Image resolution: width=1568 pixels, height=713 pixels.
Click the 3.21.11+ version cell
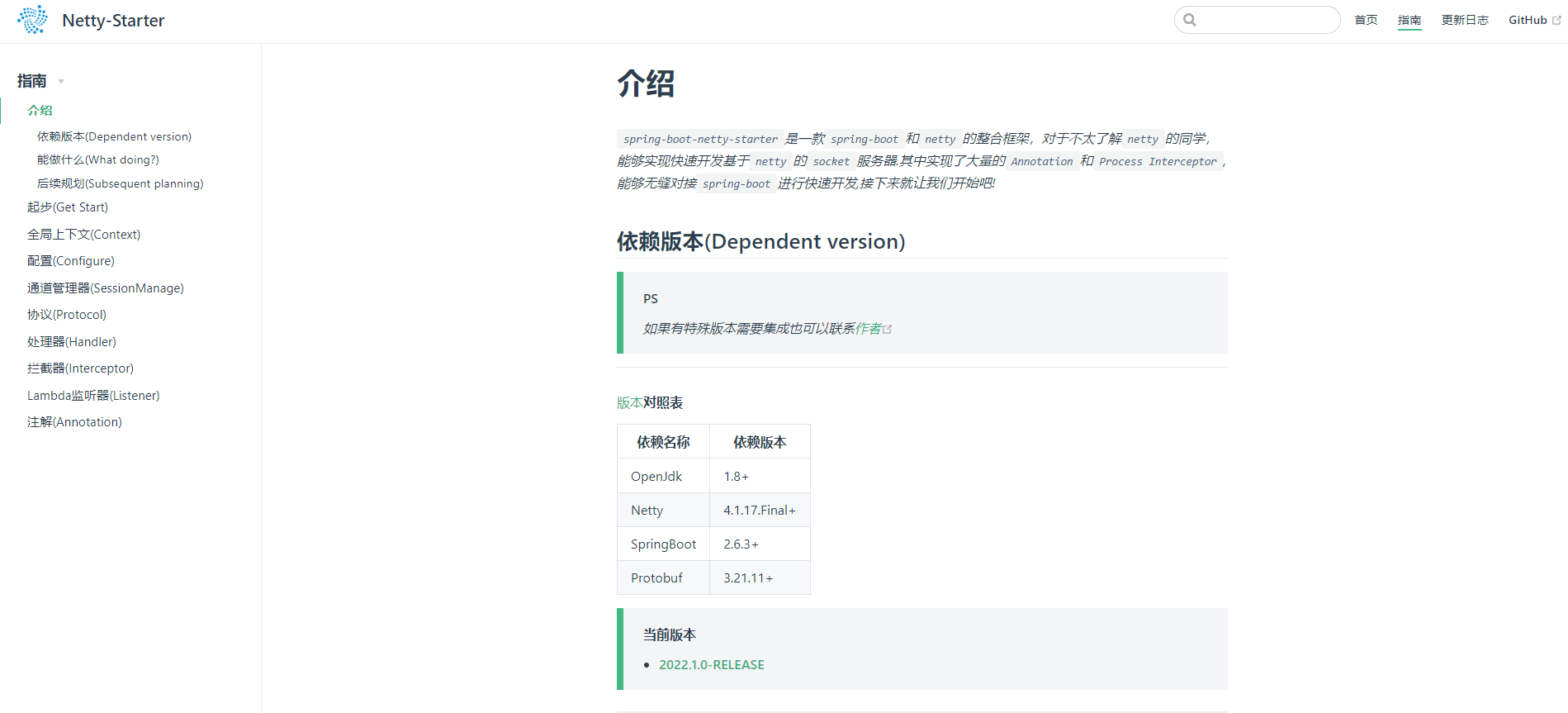pos(760,578)
